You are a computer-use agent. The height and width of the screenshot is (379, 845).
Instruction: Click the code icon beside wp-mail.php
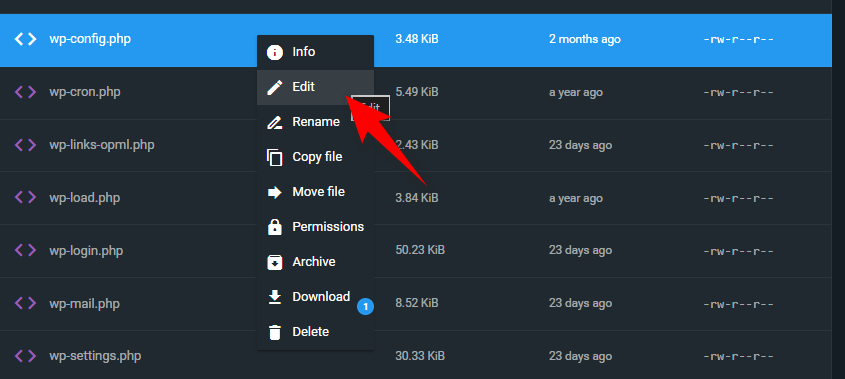pyautogui.click(x=25, y=304)
